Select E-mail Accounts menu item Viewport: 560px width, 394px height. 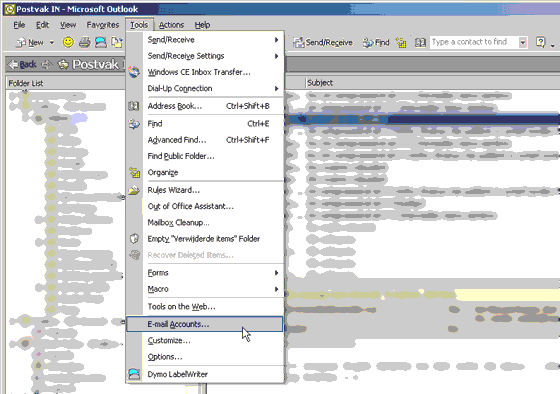(x=205, y=324)
